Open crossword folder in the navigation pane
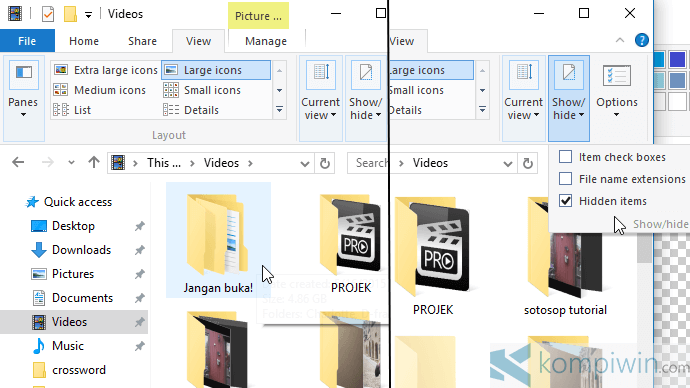Screen dimensions: 690x388 coord(69,370)
